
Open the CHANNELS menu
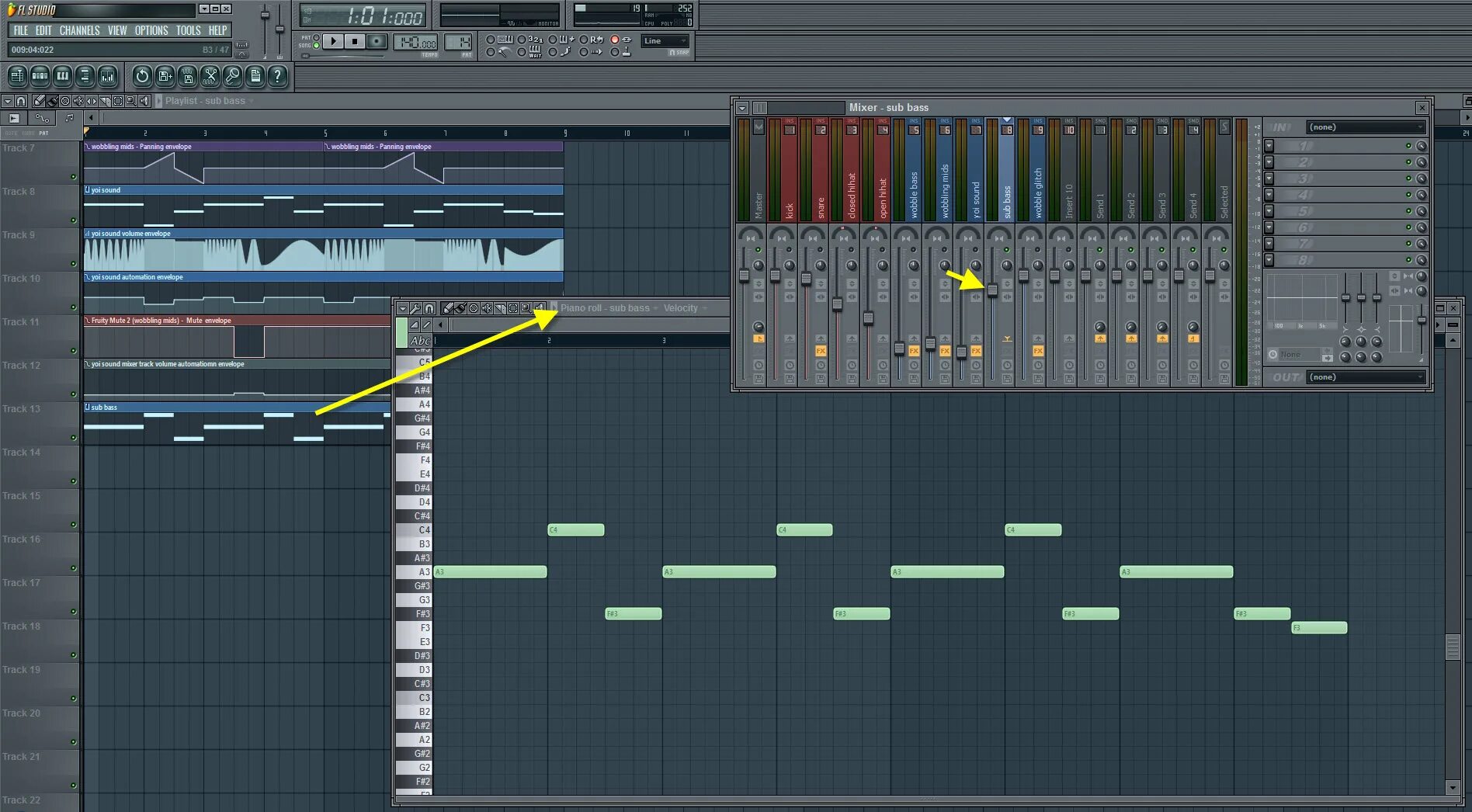point(79,30)
